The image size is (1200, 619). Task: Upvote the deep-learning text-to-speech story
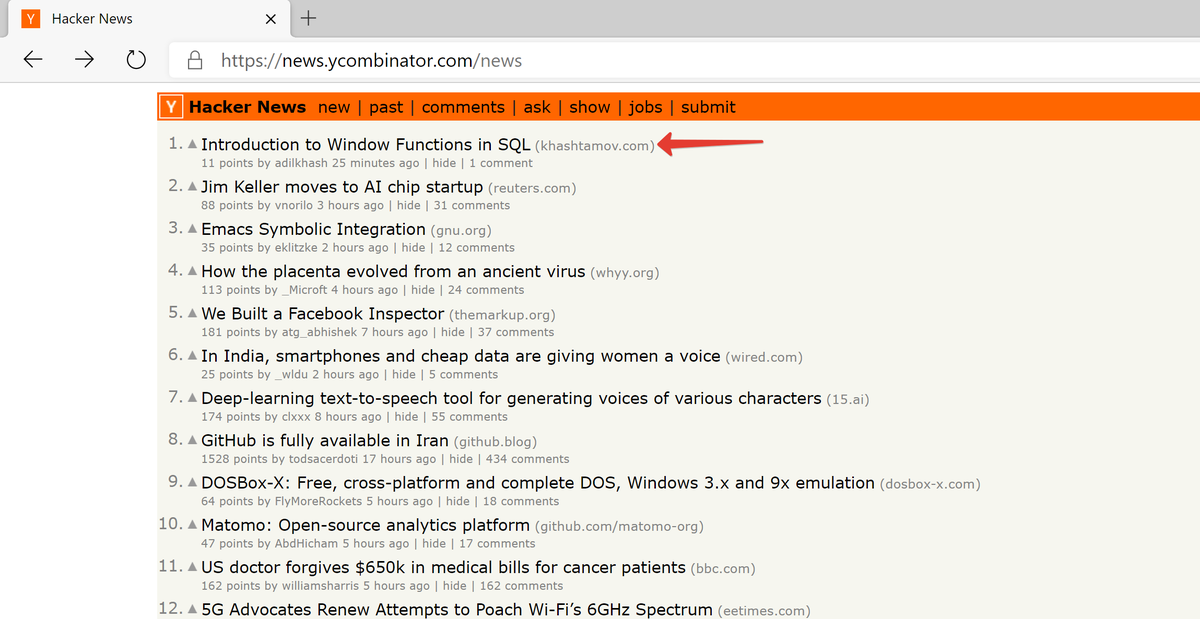click(192, 398)
